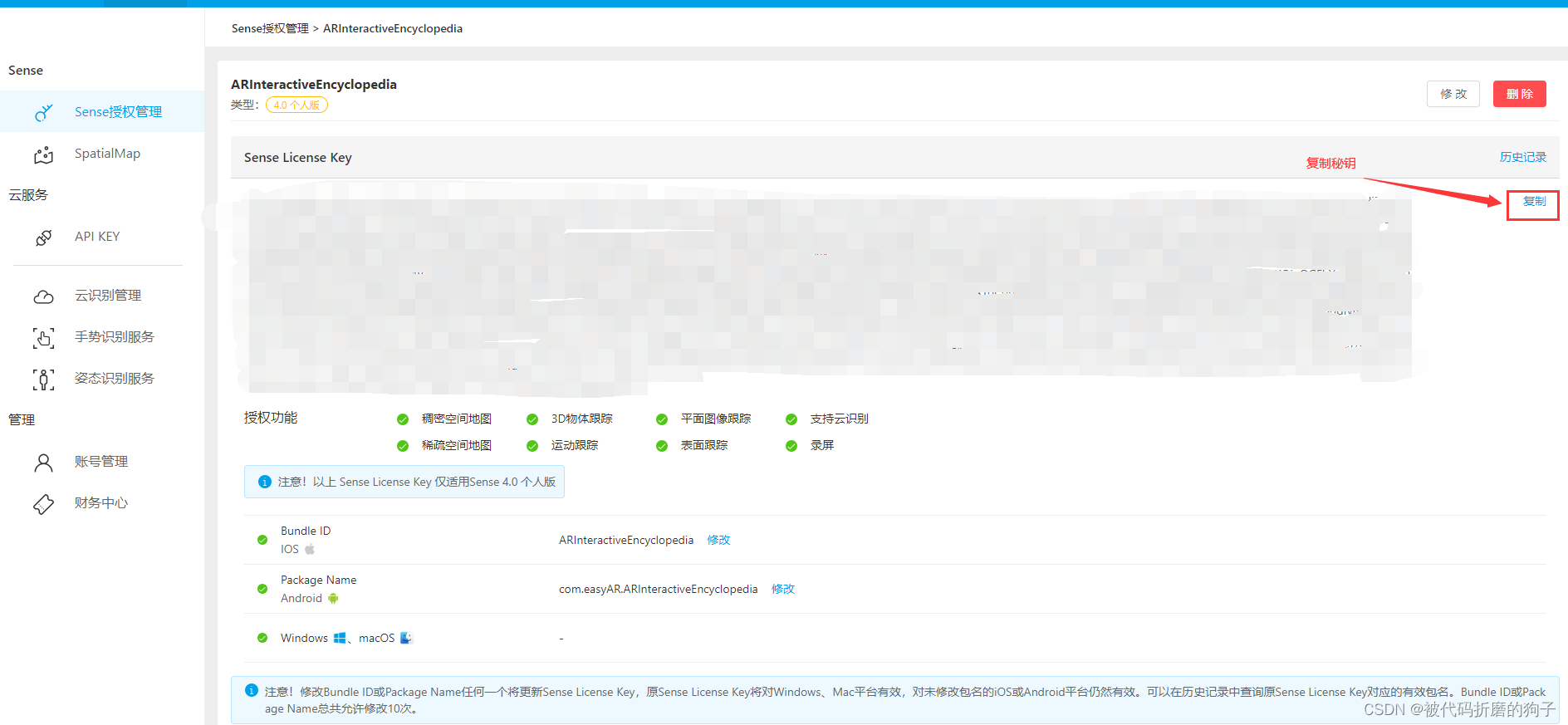Click the green check beside 录屏
Image resolution: width=1568 pixels, height=725 pixels.
tap(791, 446)
